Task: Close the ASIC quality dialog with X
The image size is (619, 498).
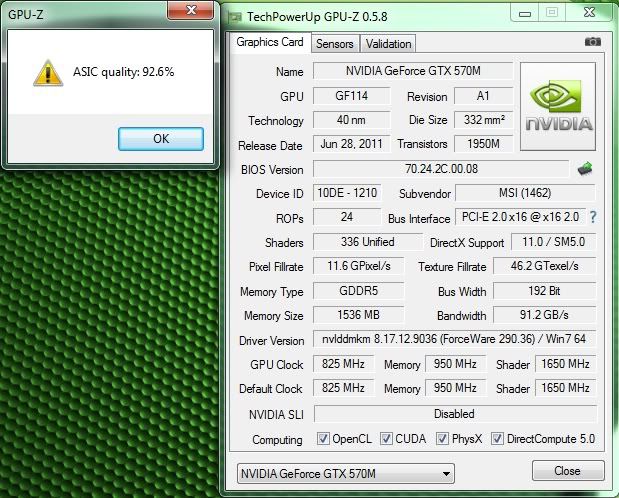Action: [191, 10]
